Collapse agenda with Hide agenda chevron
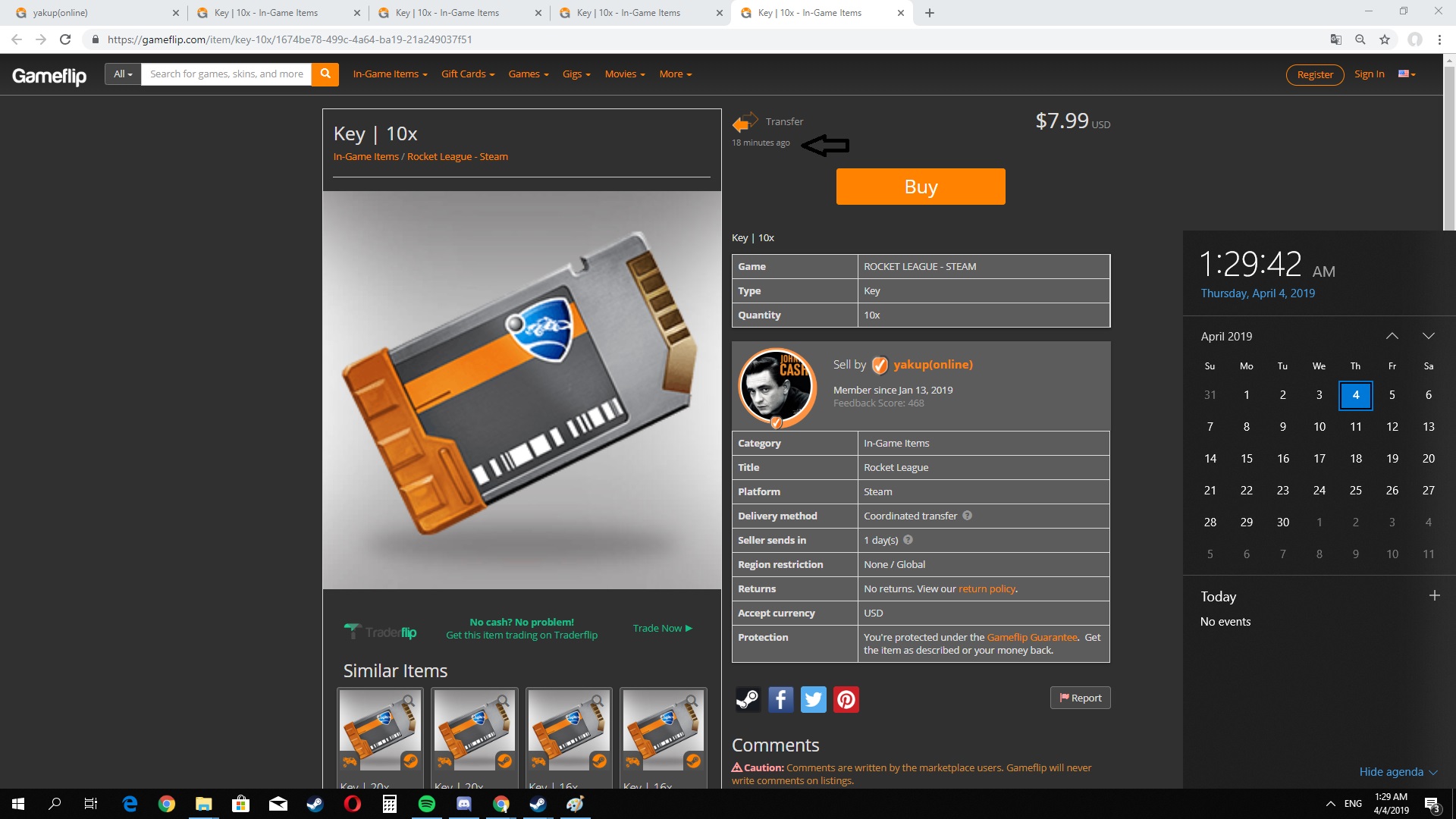1456x819 pixels. tap(1432, 772)
